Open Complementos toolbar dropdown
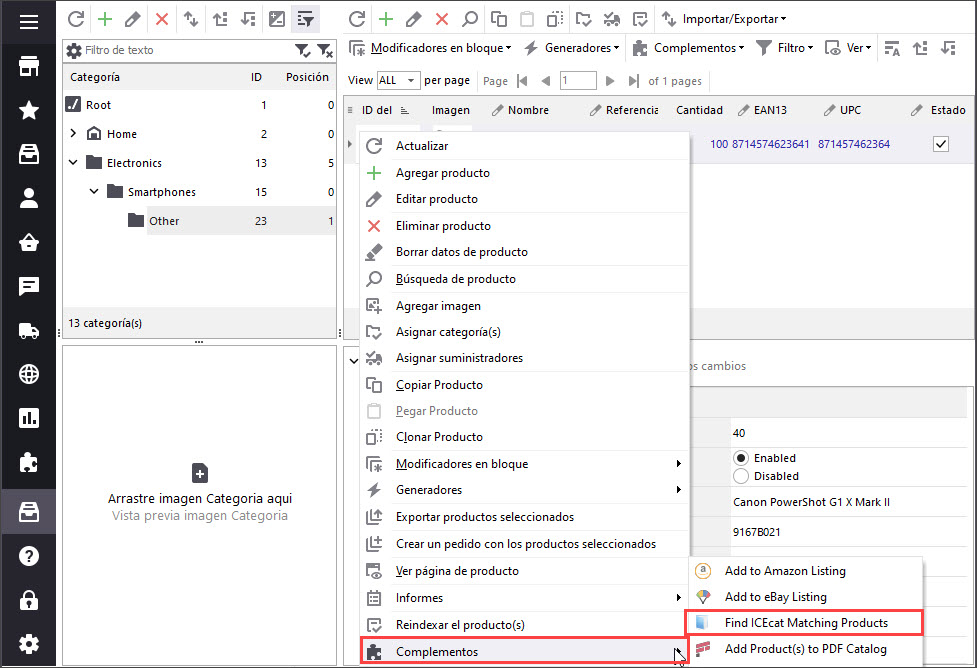The height and width of the screenshot is (668, 977). pos(688,48)
